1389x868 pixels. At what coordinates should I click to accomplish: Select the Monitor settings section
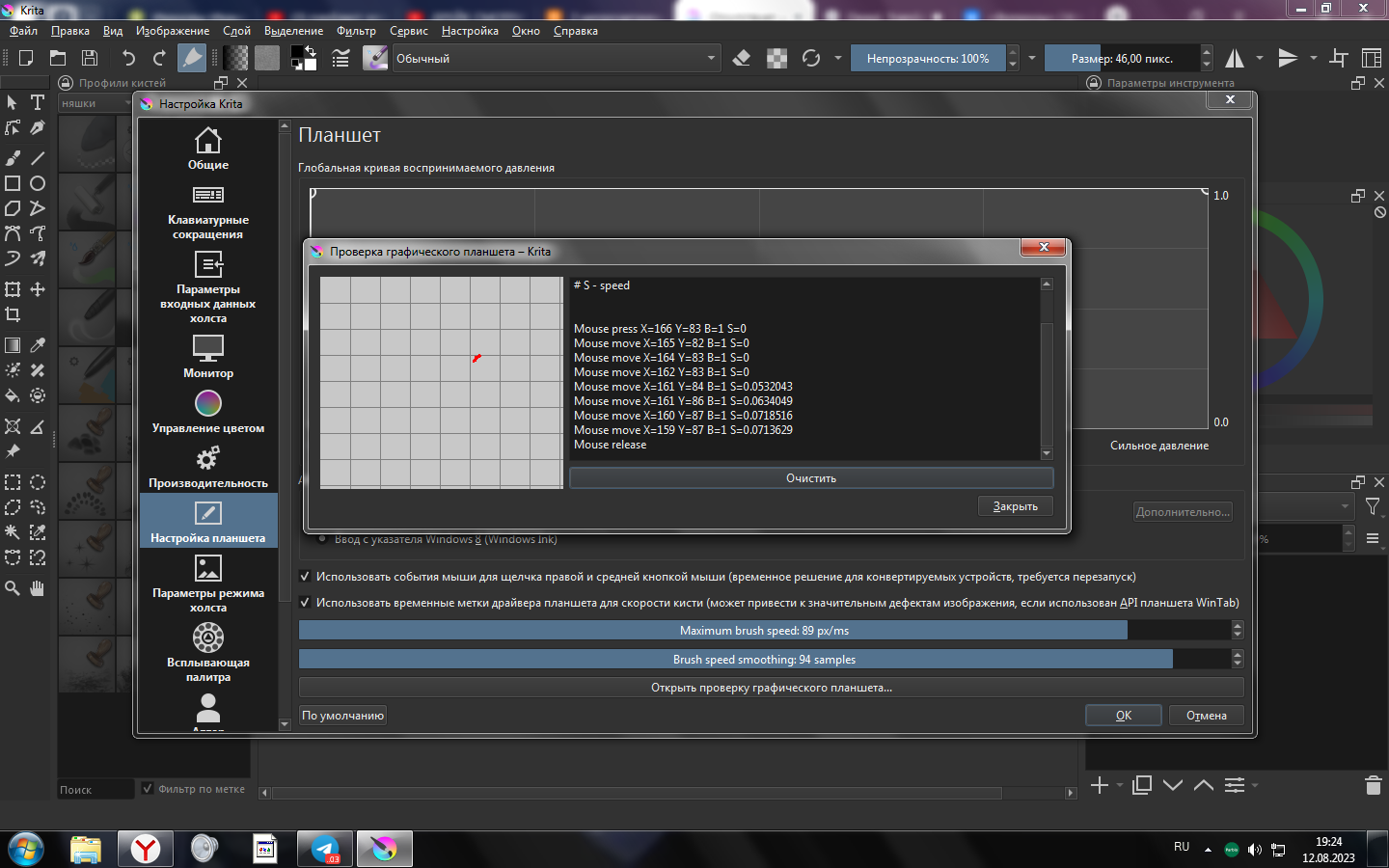(x=207, y=348)
